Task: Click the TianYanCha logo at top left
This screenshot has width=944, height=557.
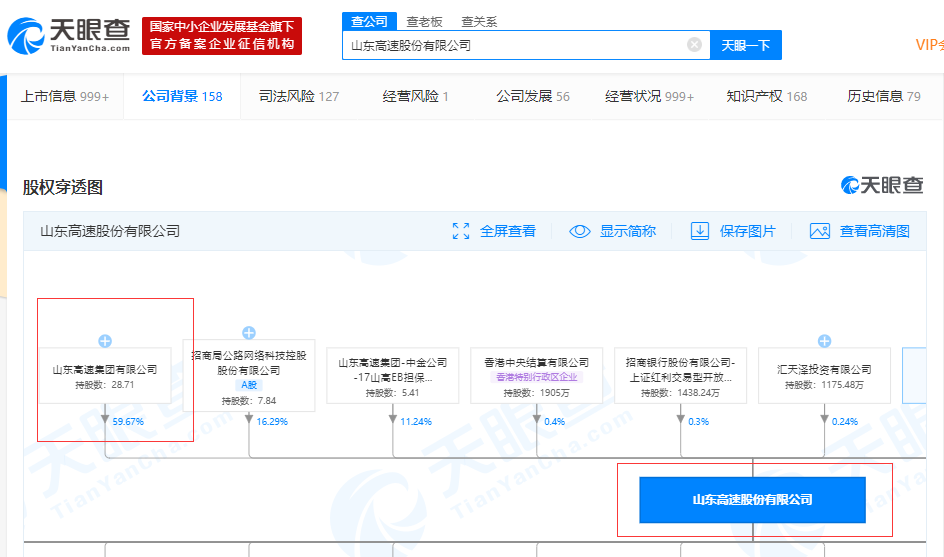Action: 68,35
